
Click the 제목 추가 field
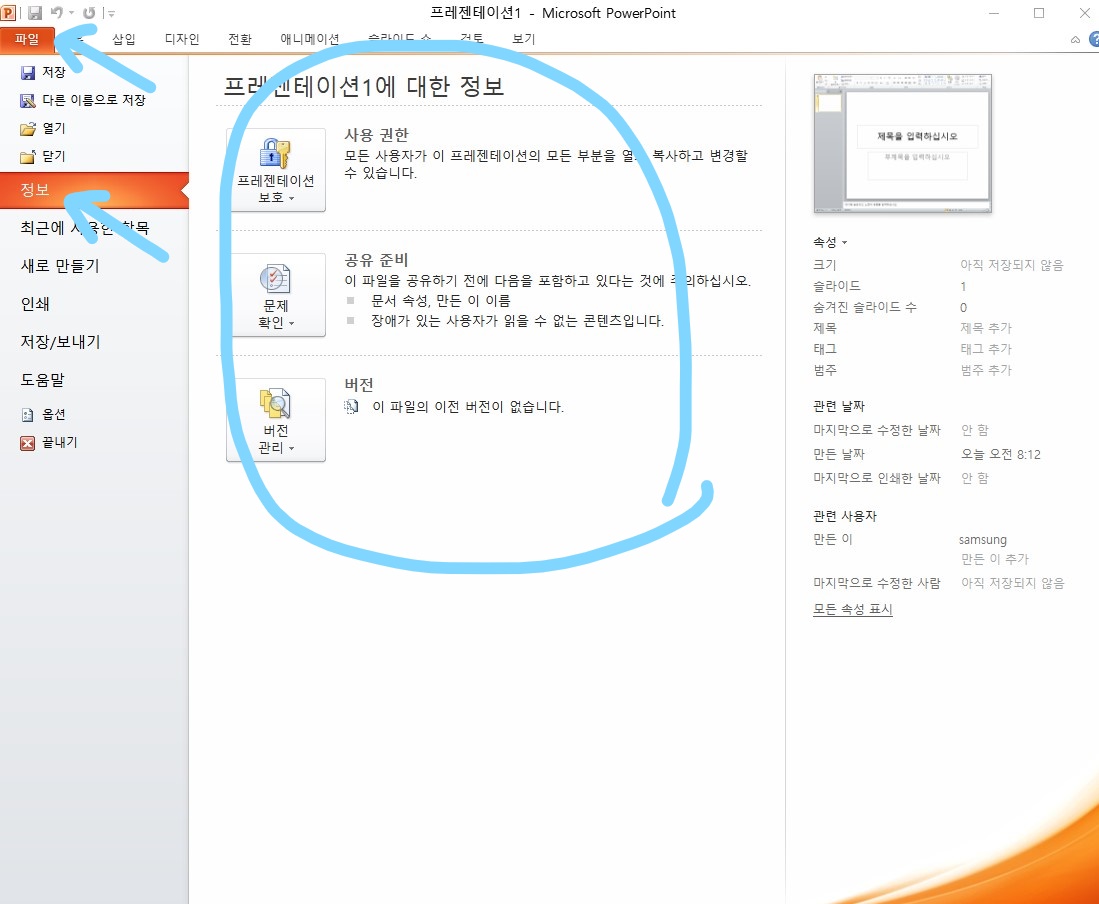986,328
